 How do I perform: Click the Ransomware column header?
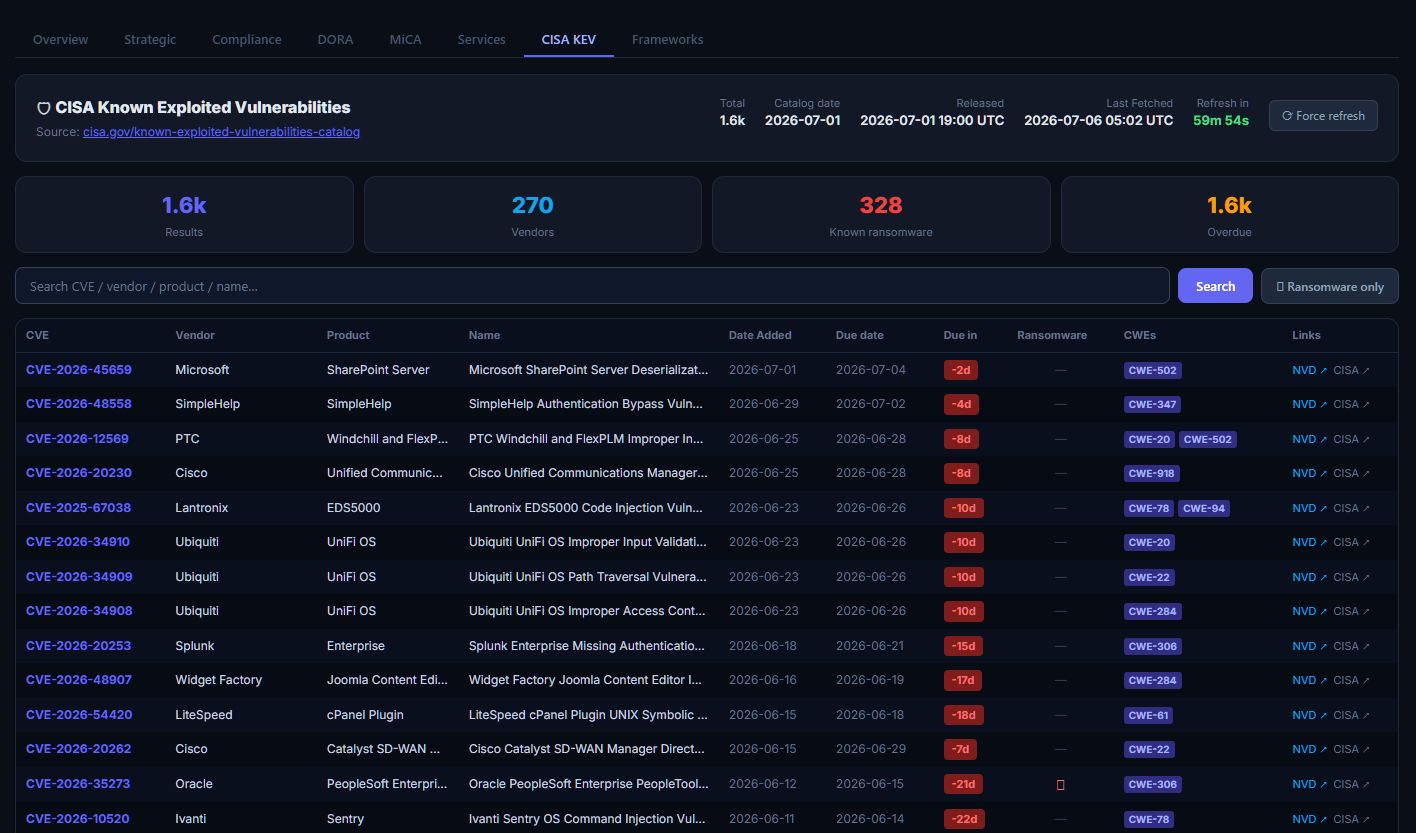tap(1052, 335)
